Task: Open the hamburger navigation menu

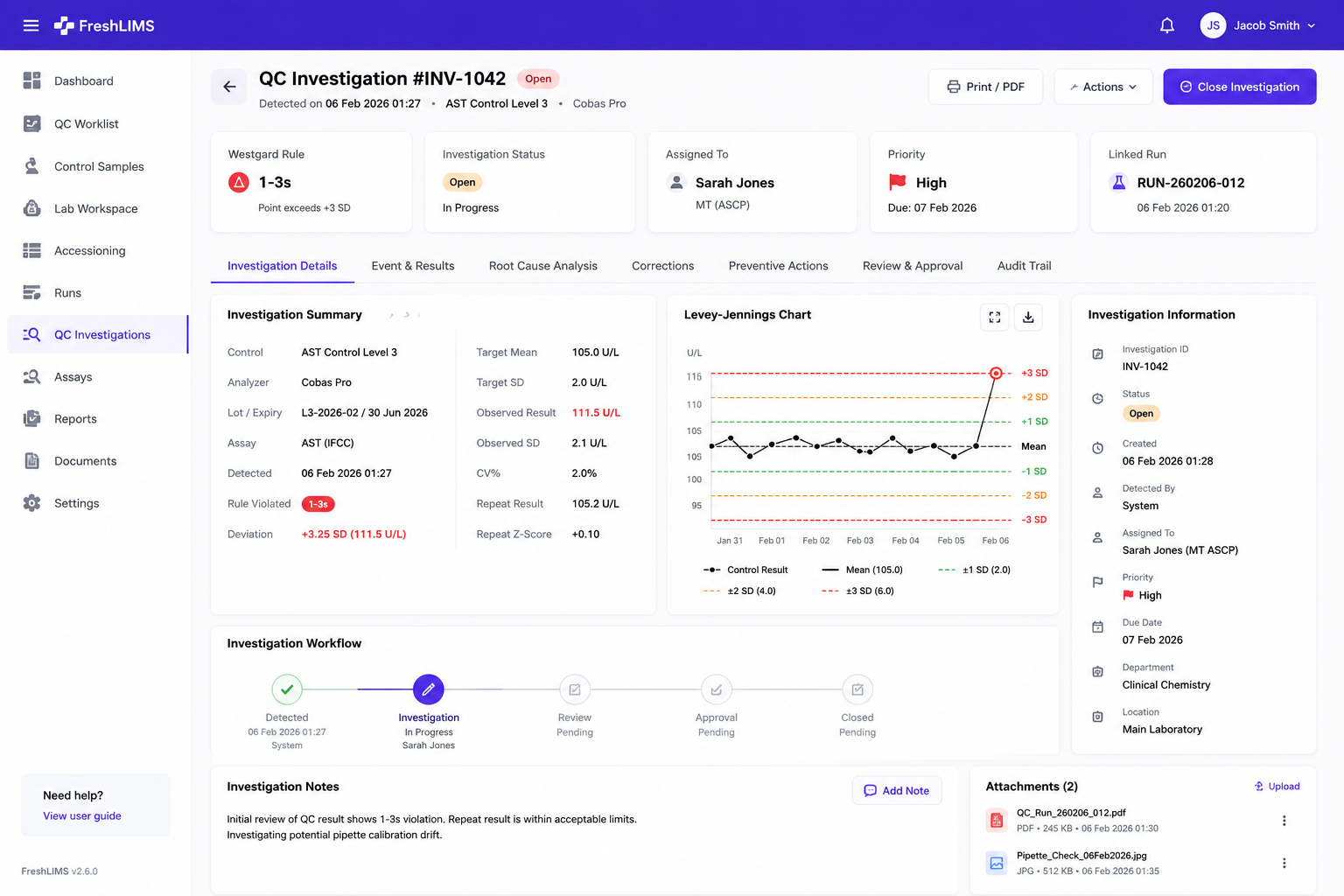Action: pyautogui.click(x=31, y=25)
